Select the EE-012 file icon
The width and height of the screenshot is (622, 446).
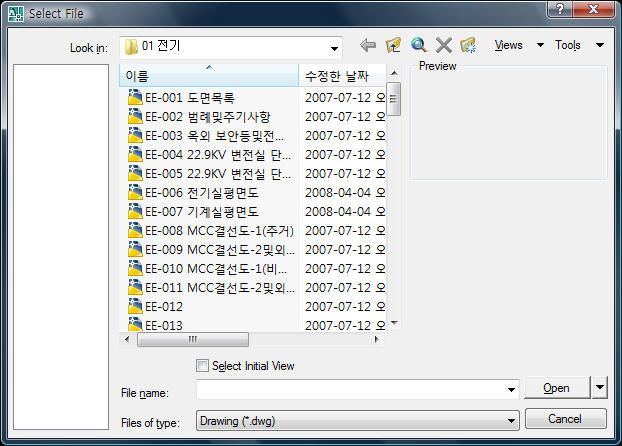coord(135,307)
